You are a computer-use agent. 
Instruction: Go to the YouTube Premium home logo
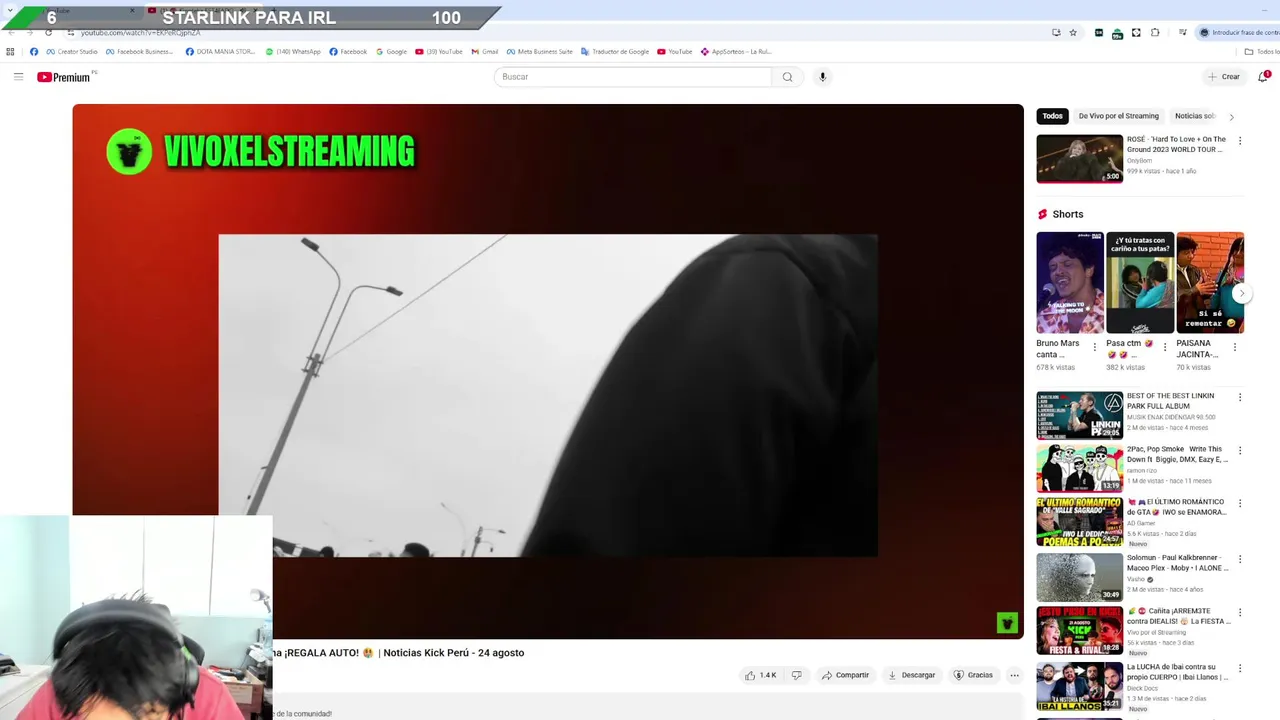(x=66, y=77)
